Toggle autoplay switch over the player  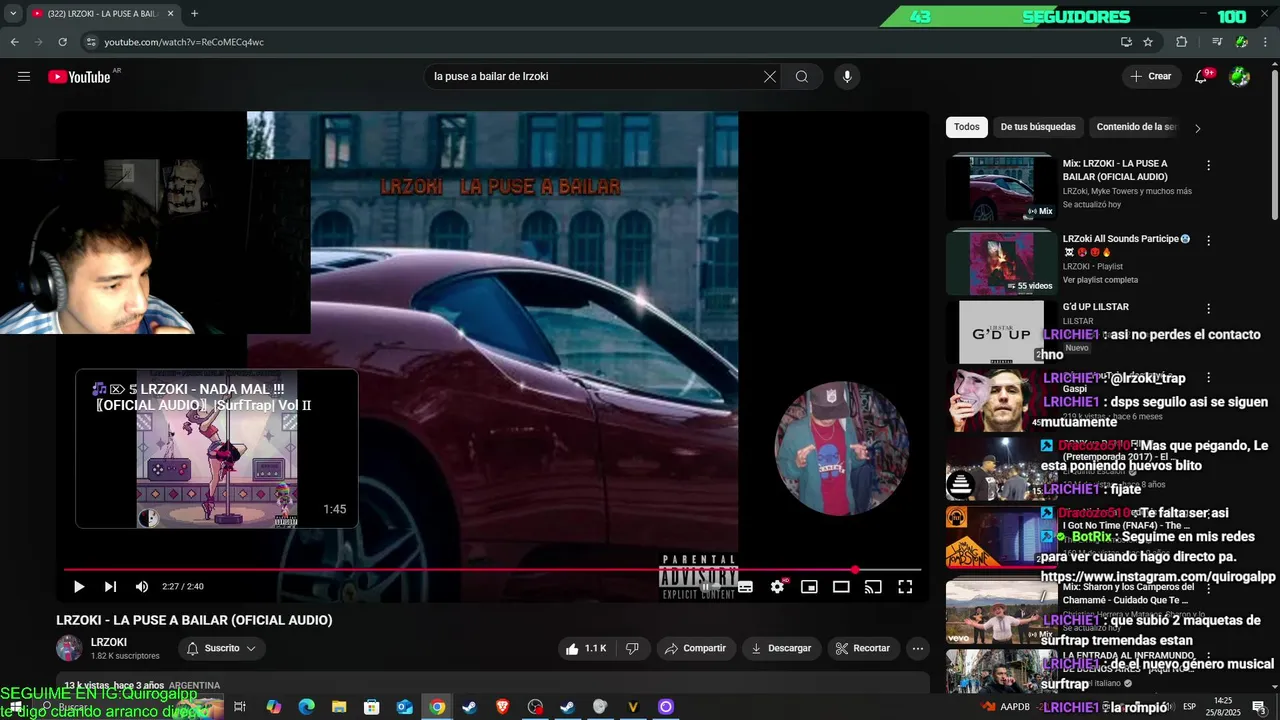coord(706,587)
